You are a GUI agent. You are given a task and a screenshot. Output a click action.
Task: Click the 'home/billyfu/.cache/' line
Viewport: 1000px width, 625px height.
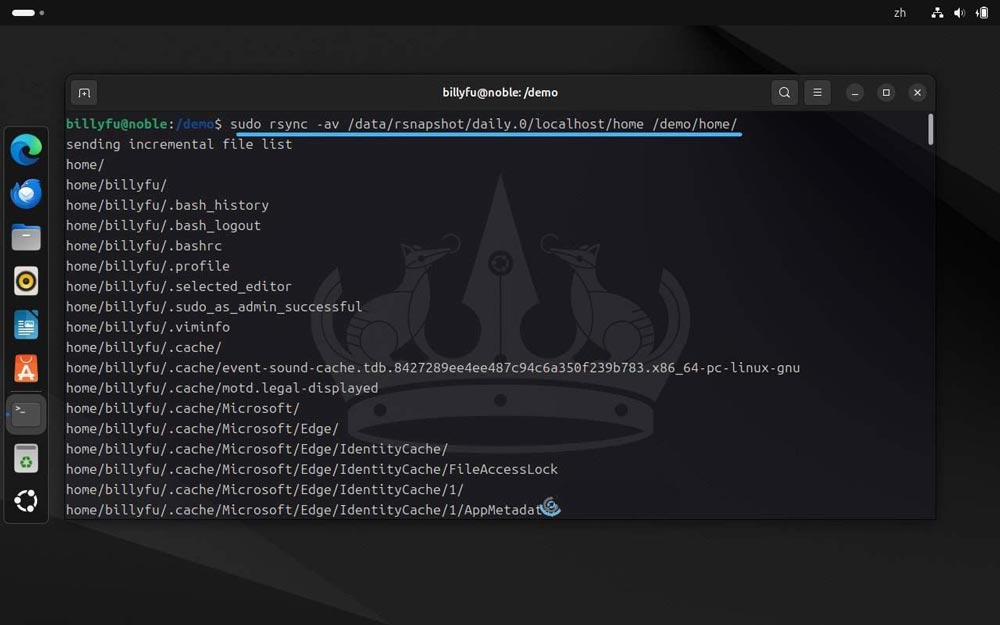(x=143, y=348)
